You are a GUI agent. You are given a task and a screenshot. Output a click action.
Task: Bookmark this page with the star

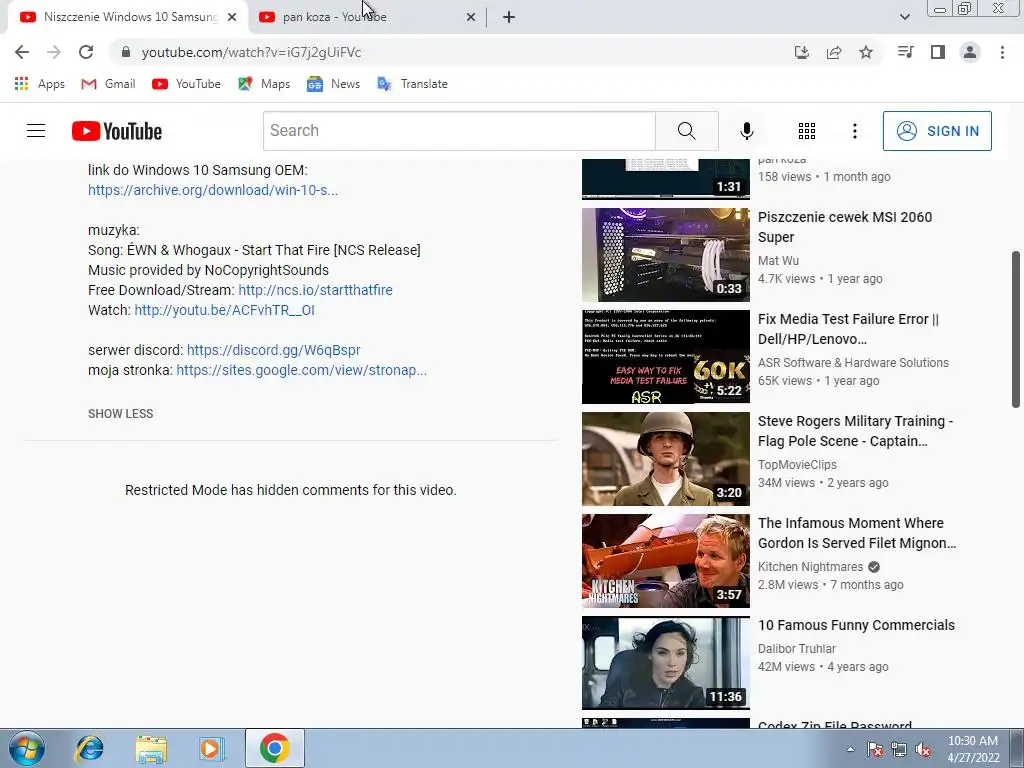(x=866, y=52)
